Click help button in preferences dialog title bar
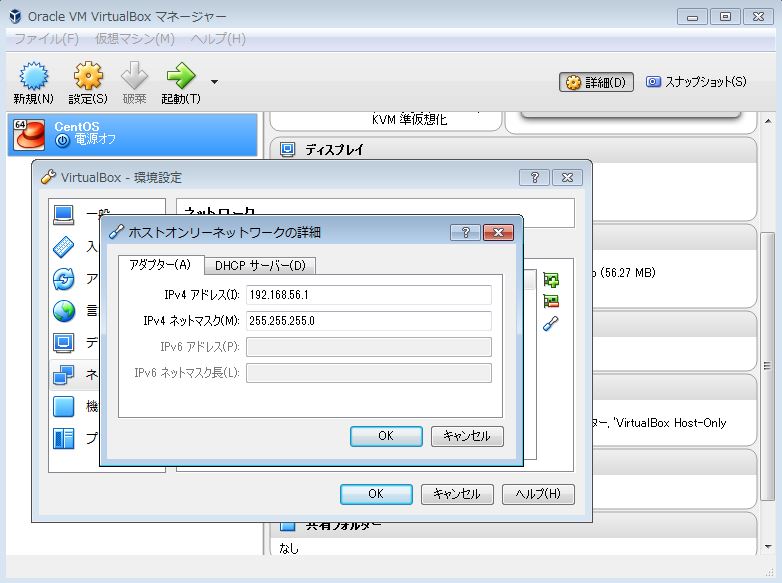 point(534,178)
